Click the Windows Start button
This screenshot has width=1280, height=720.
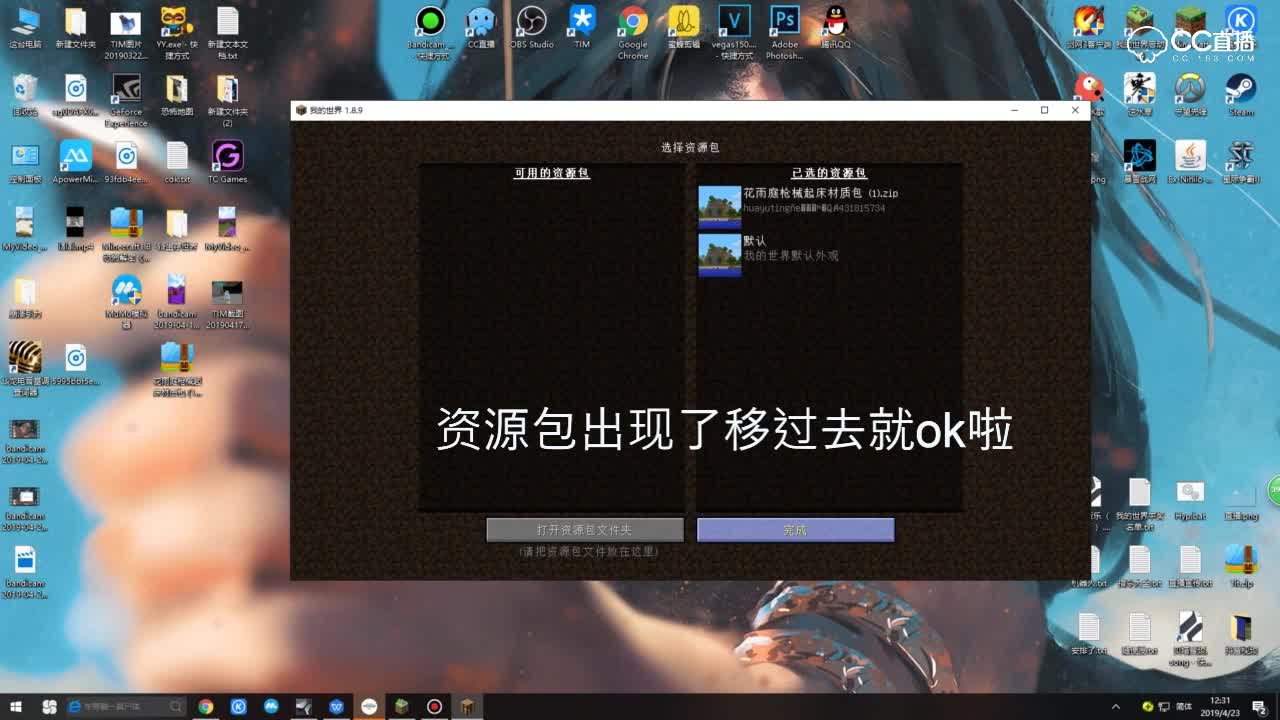tap(18, 706)
